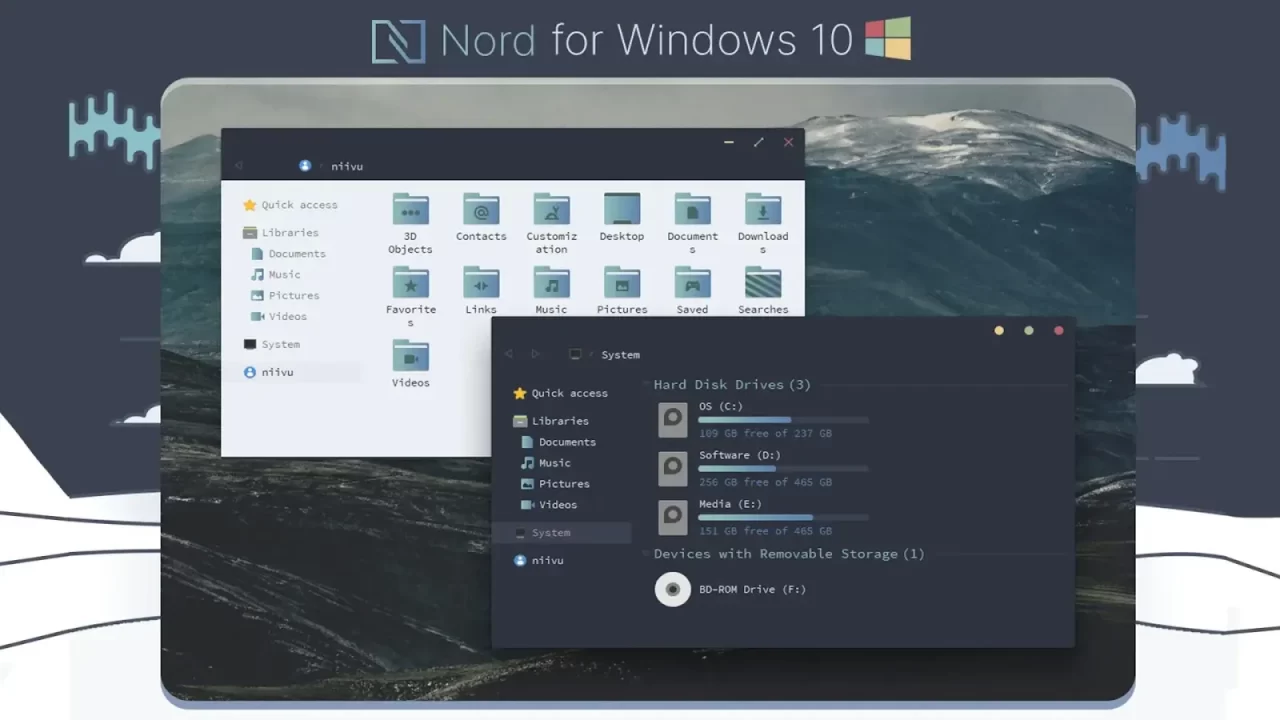The height and width of the screenshot is (720, 1280).
Task: Open the 3D Objects folder
Action: (410, 223)
